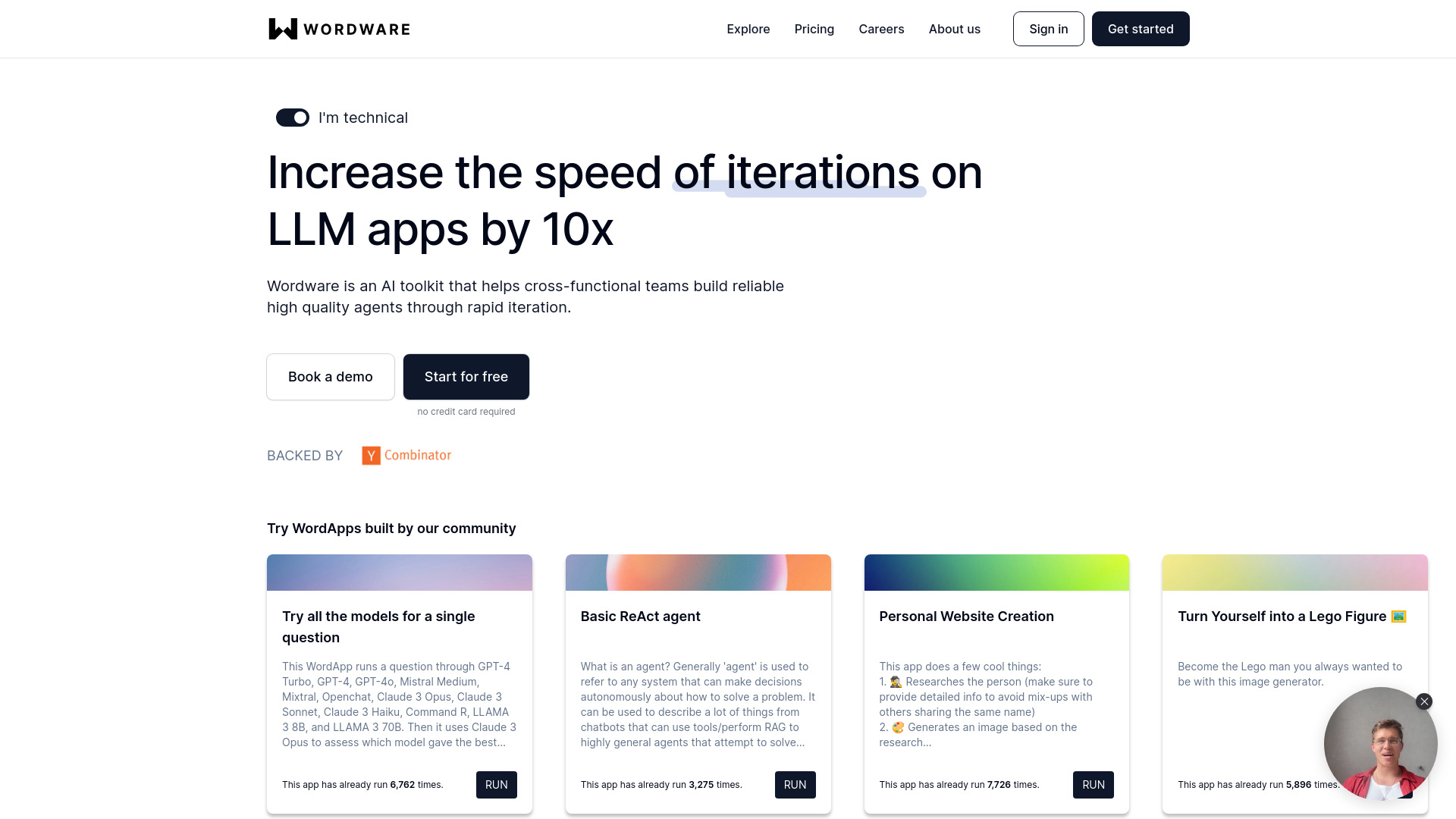Click Run for Personal Website Creation app
Viewport: 1456px width, 819px height.
1094,784
